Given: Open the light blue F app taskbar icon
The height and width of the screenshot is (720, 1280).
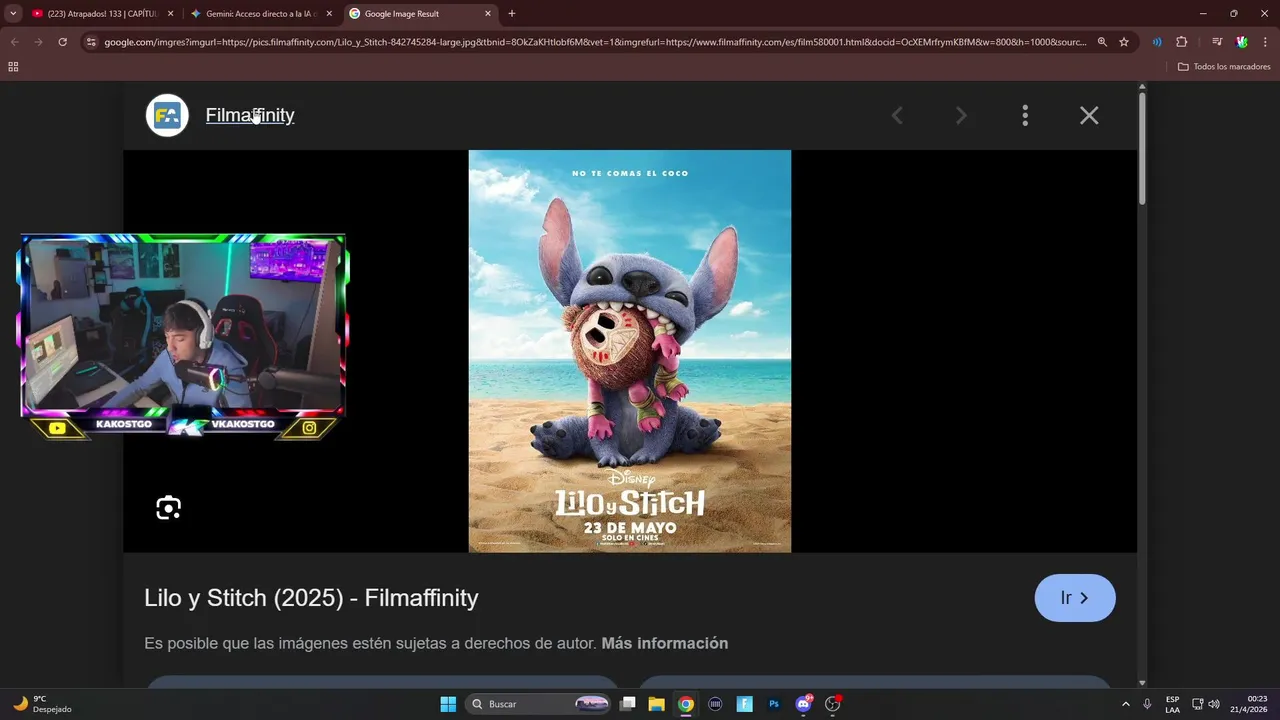Looking at the screenshot, I should click(x=745, y=704).
